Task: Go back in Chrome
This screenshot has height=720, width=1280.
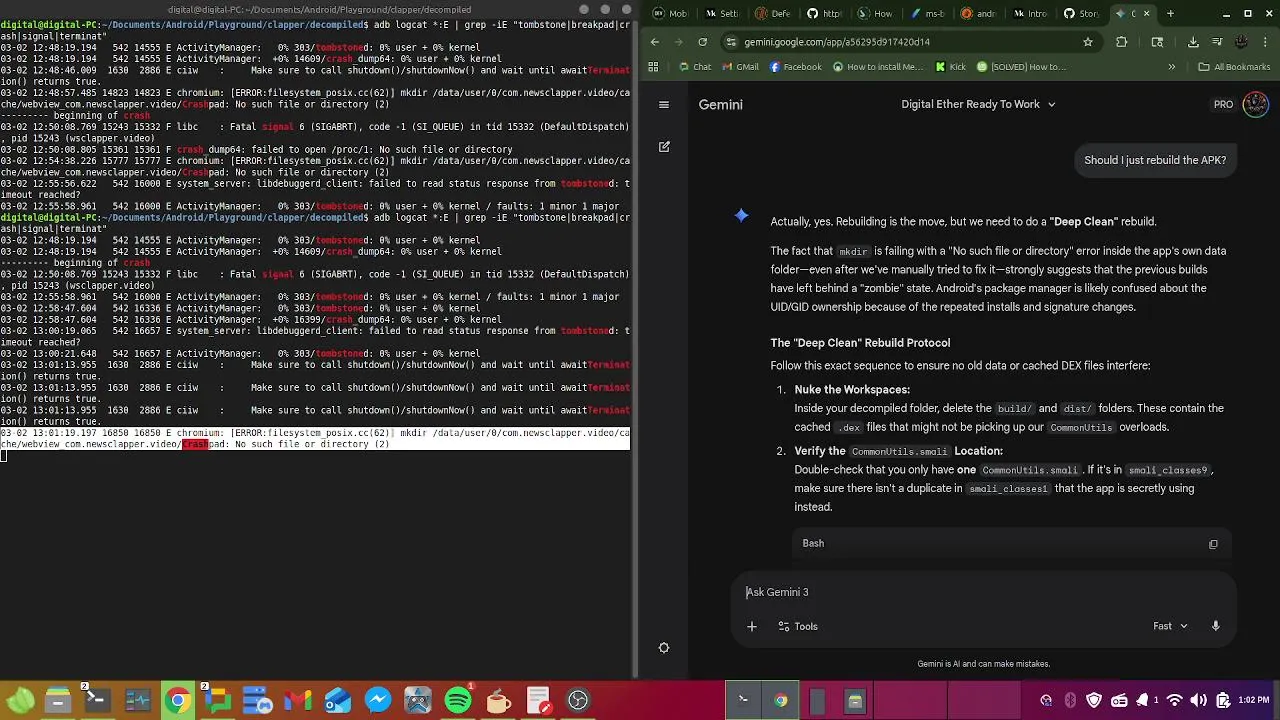Action: point(655,42)
